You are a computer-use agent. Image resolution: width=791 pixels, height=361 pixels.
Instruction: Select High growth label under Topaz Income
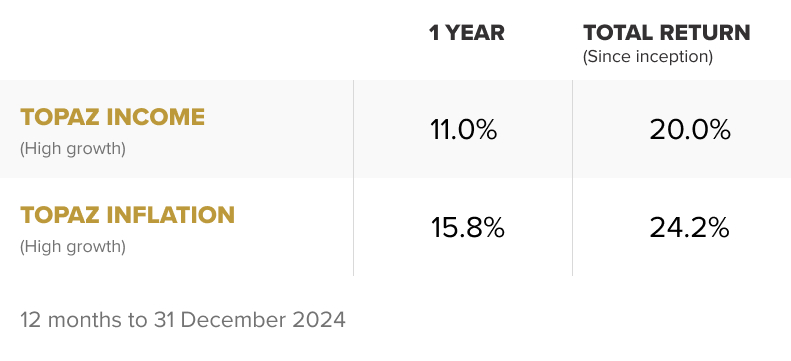click(x=73, y=149)
